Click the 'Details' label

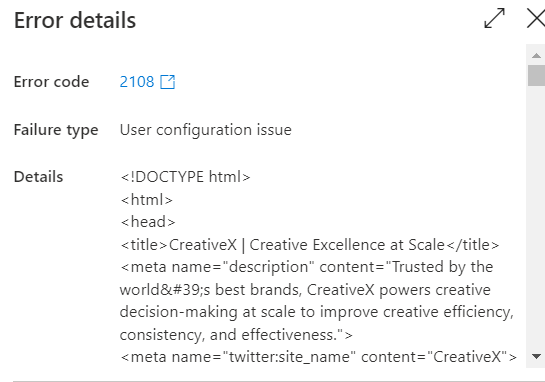click(x=38, y=177)
